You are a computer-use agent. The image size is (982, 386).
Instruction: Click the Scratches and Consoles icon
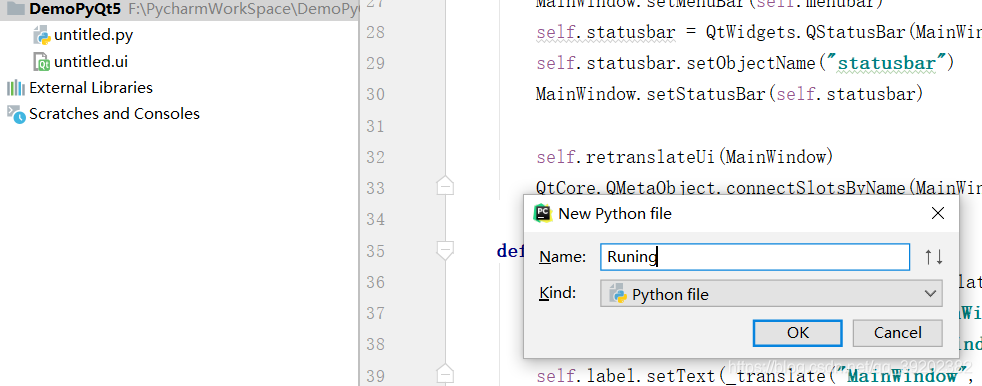click(x=16, y=114)
